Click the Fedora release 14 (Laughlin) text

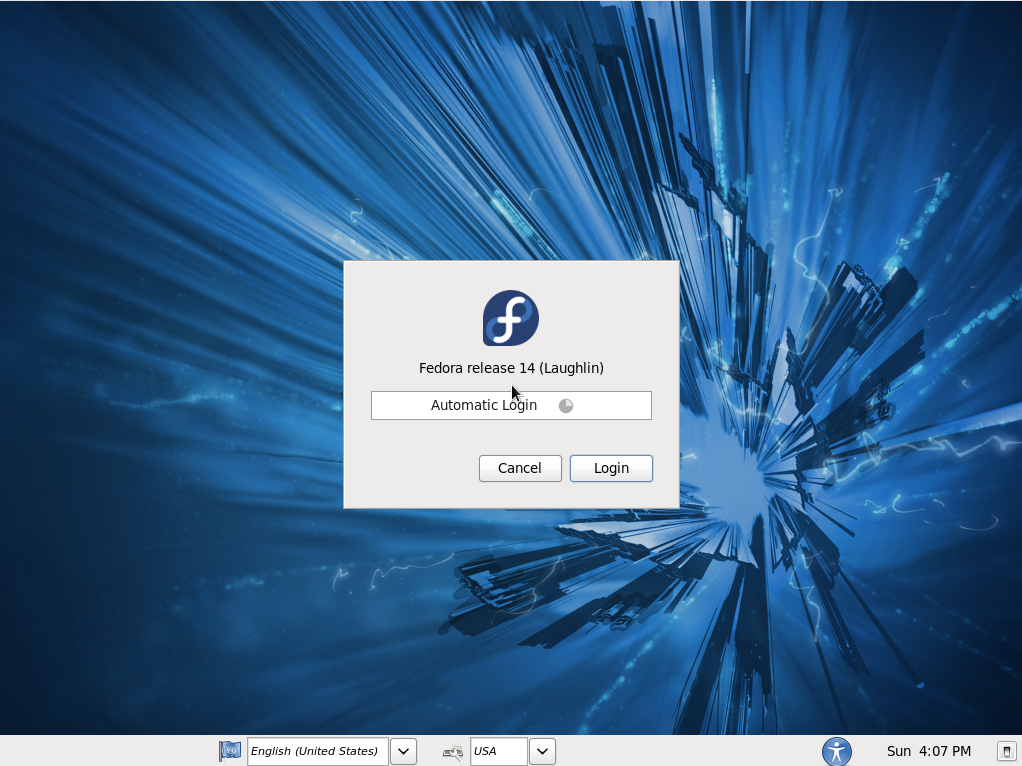coord(511,368)
